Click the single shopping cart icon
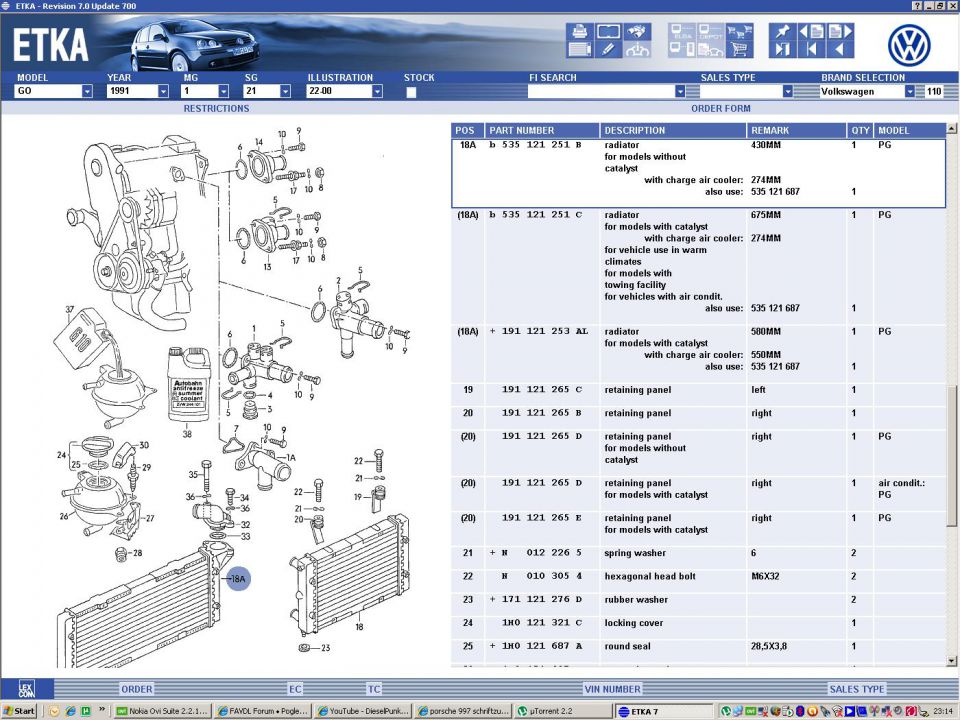960x720 pixels. click(x=740, y=50)
